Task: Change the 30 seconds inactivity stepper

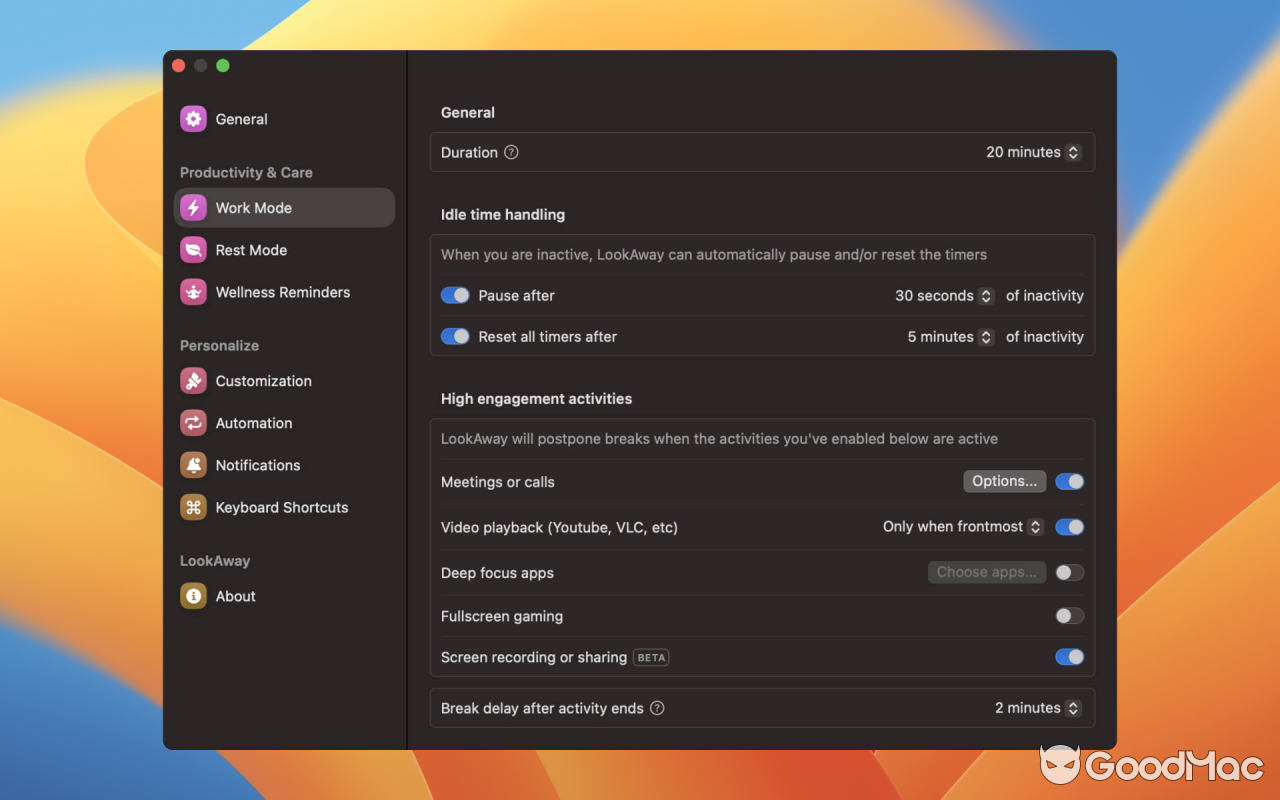Action: (x=986, y=295)
